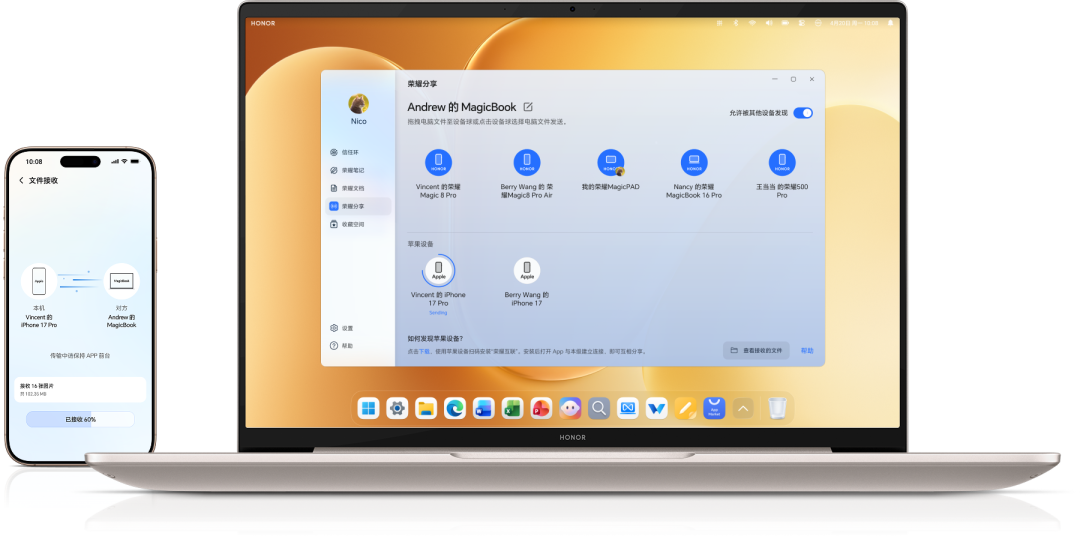The height and width of the screenshot is (536, 1080).
Task: Click the Berry Wang 的 iPhone 17 Apple device icon
Action: pos(527,270)
